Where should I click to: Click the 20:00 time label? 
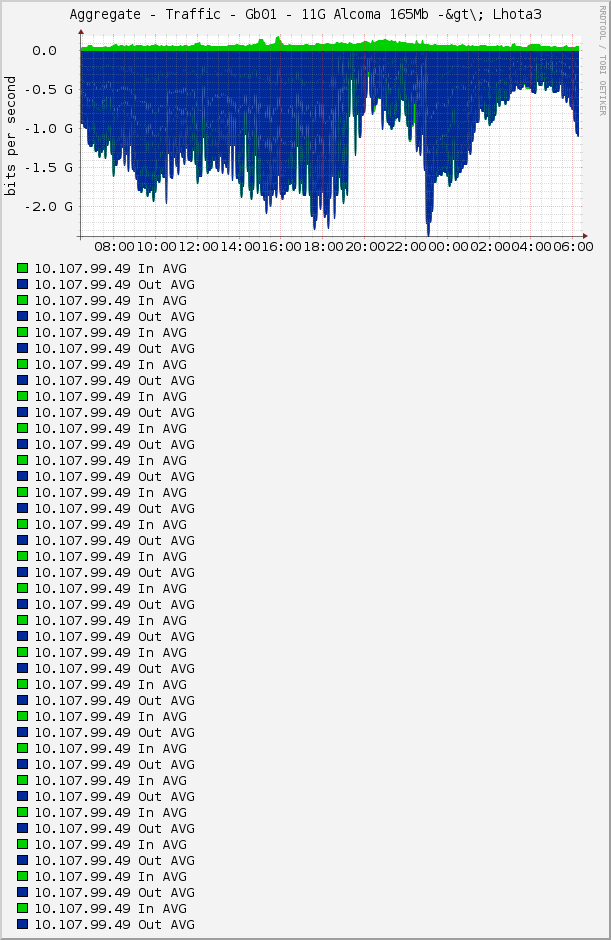pos(365,247)
